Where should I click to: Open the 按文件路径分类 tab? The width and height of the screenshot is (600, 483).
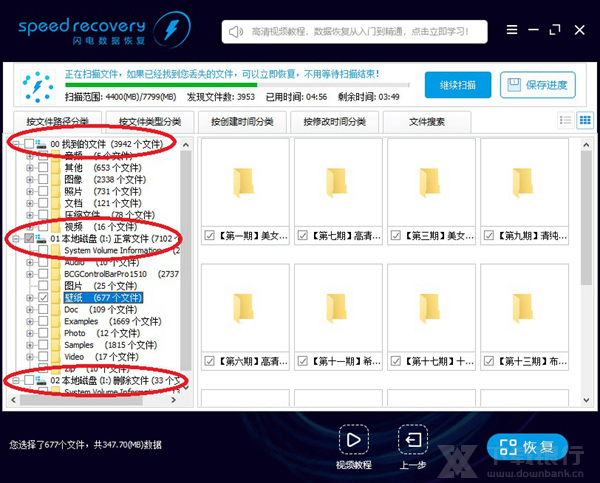tap(57, 122)
